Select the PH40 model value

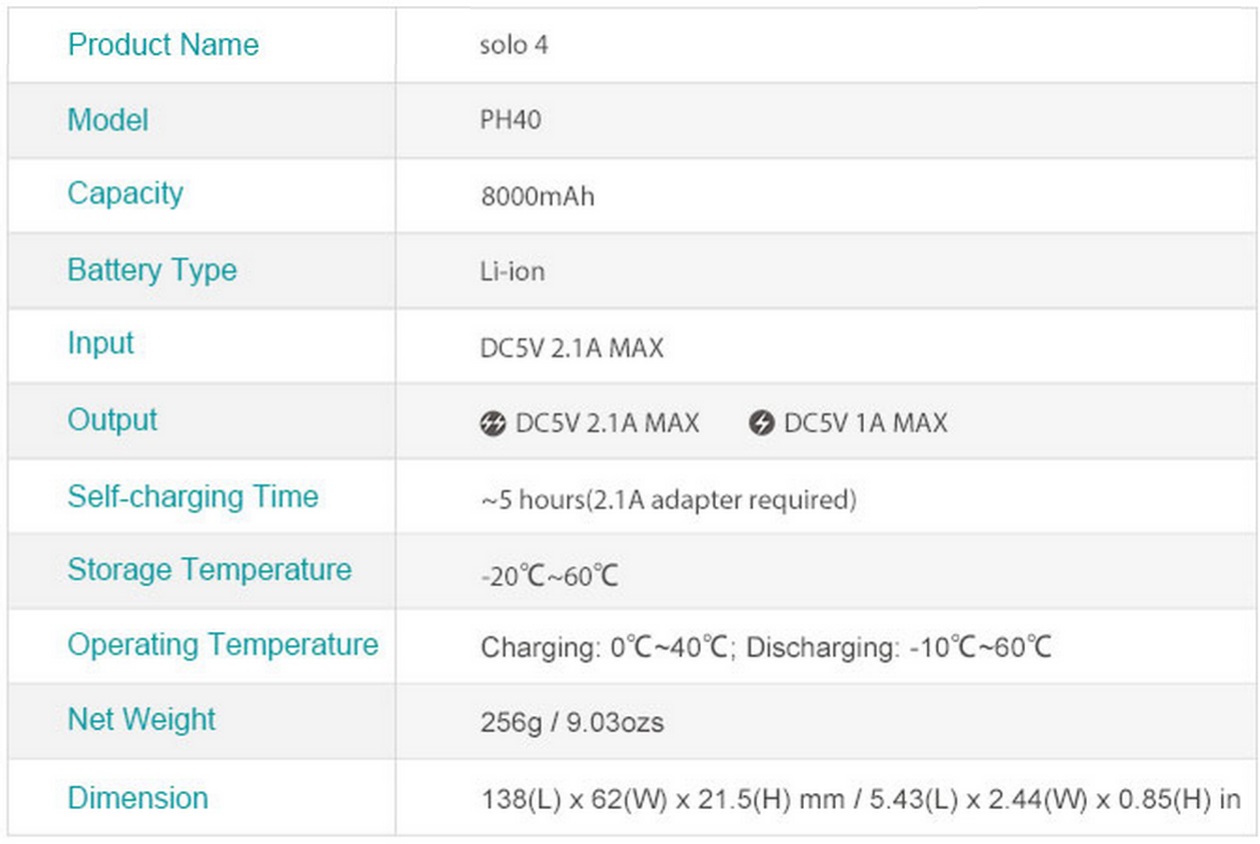click(511, 121)
